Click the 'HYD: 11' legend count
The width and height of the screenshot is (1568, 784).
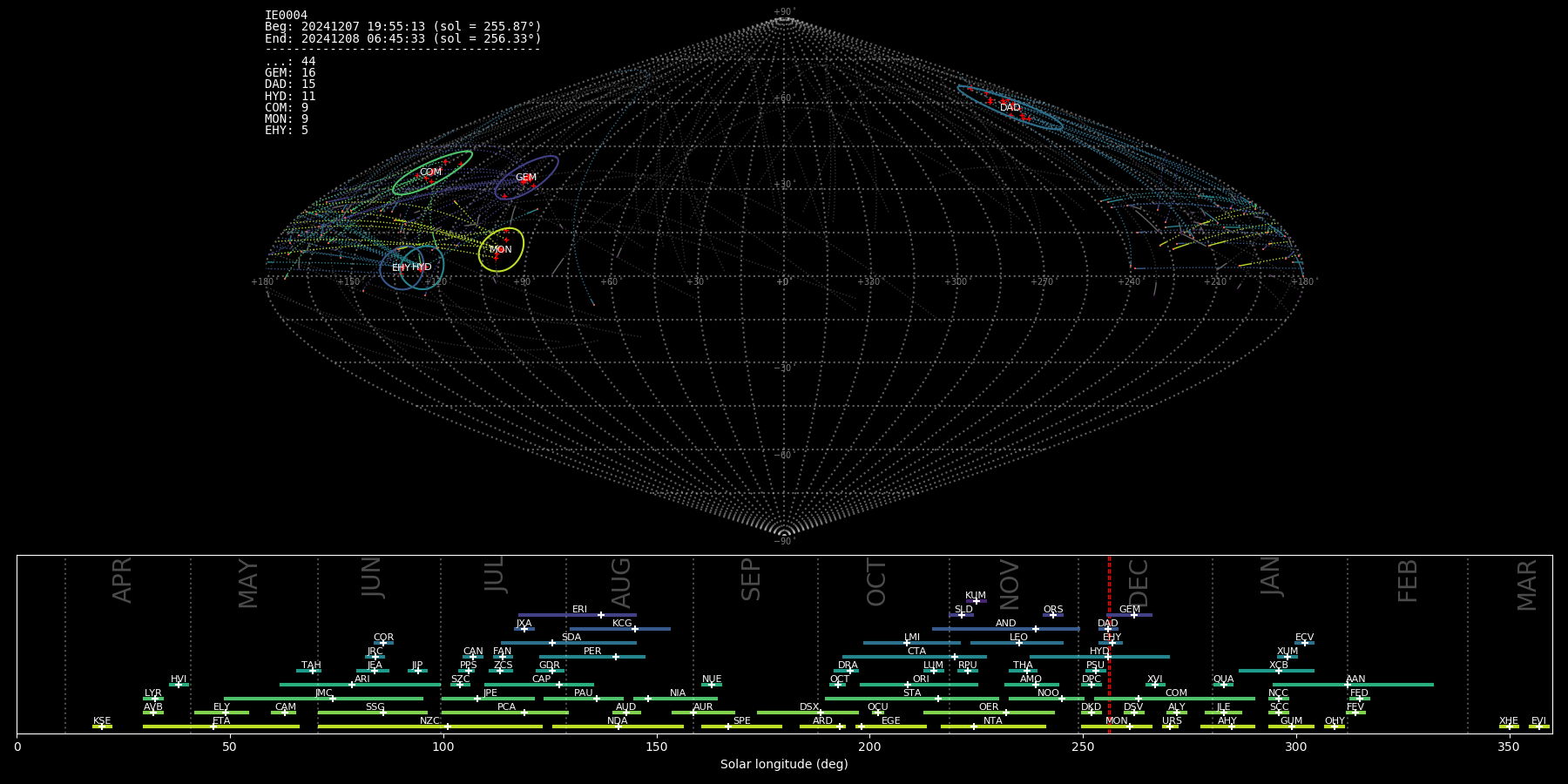point(290,96)
